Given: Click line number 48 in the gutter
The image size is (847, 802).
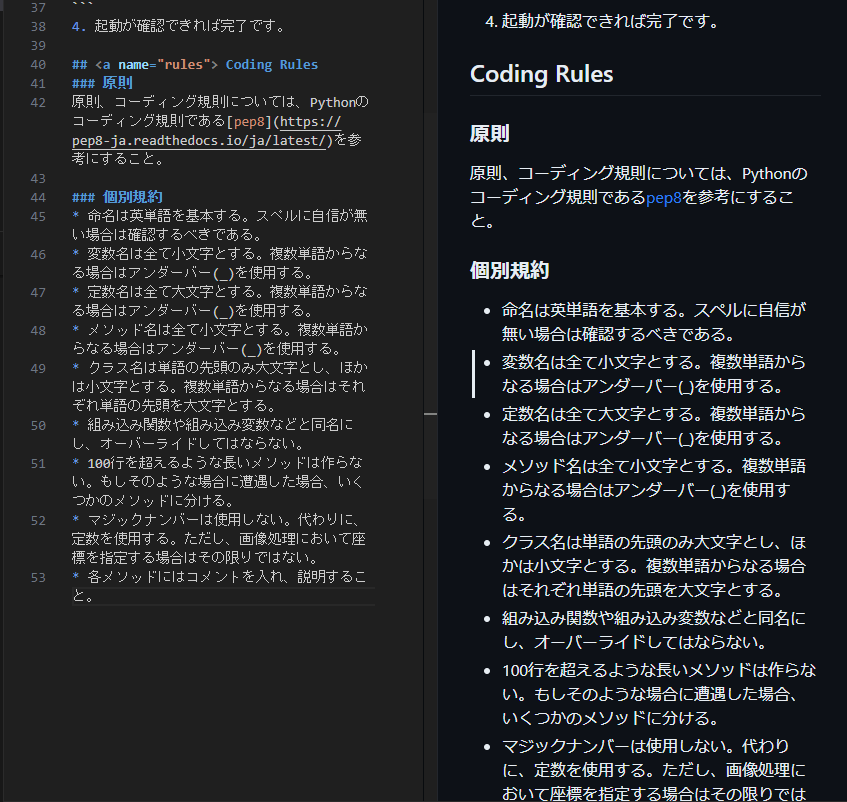Looking at the screenshot, I should point(38,331).
